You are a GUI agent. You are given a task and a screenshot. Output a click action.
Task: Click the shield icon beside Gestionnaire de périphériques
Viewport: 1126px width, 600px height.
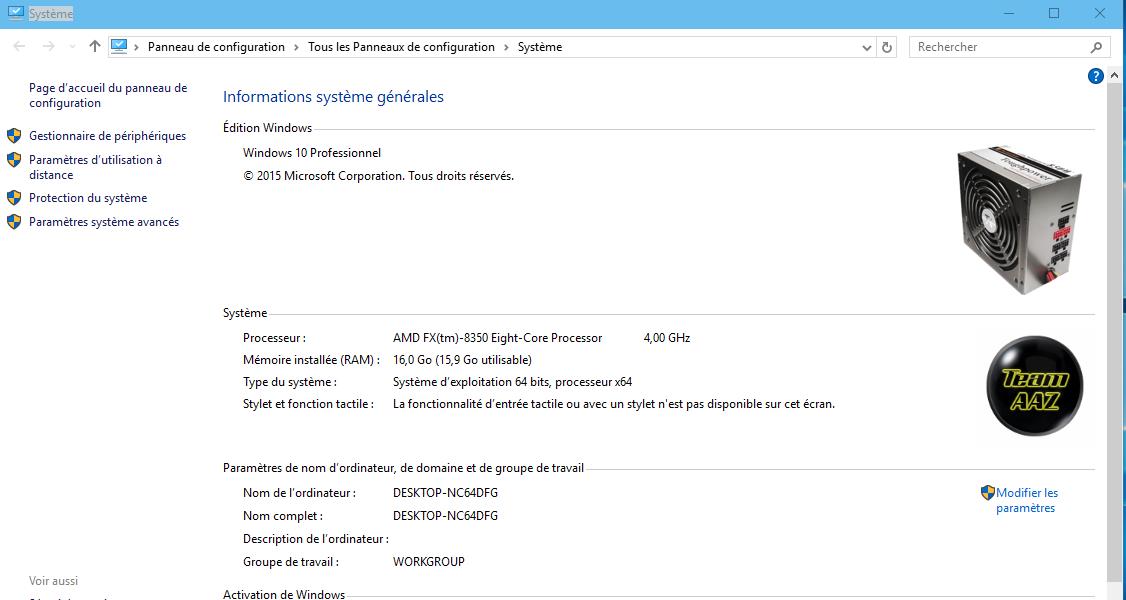(14, 136)
